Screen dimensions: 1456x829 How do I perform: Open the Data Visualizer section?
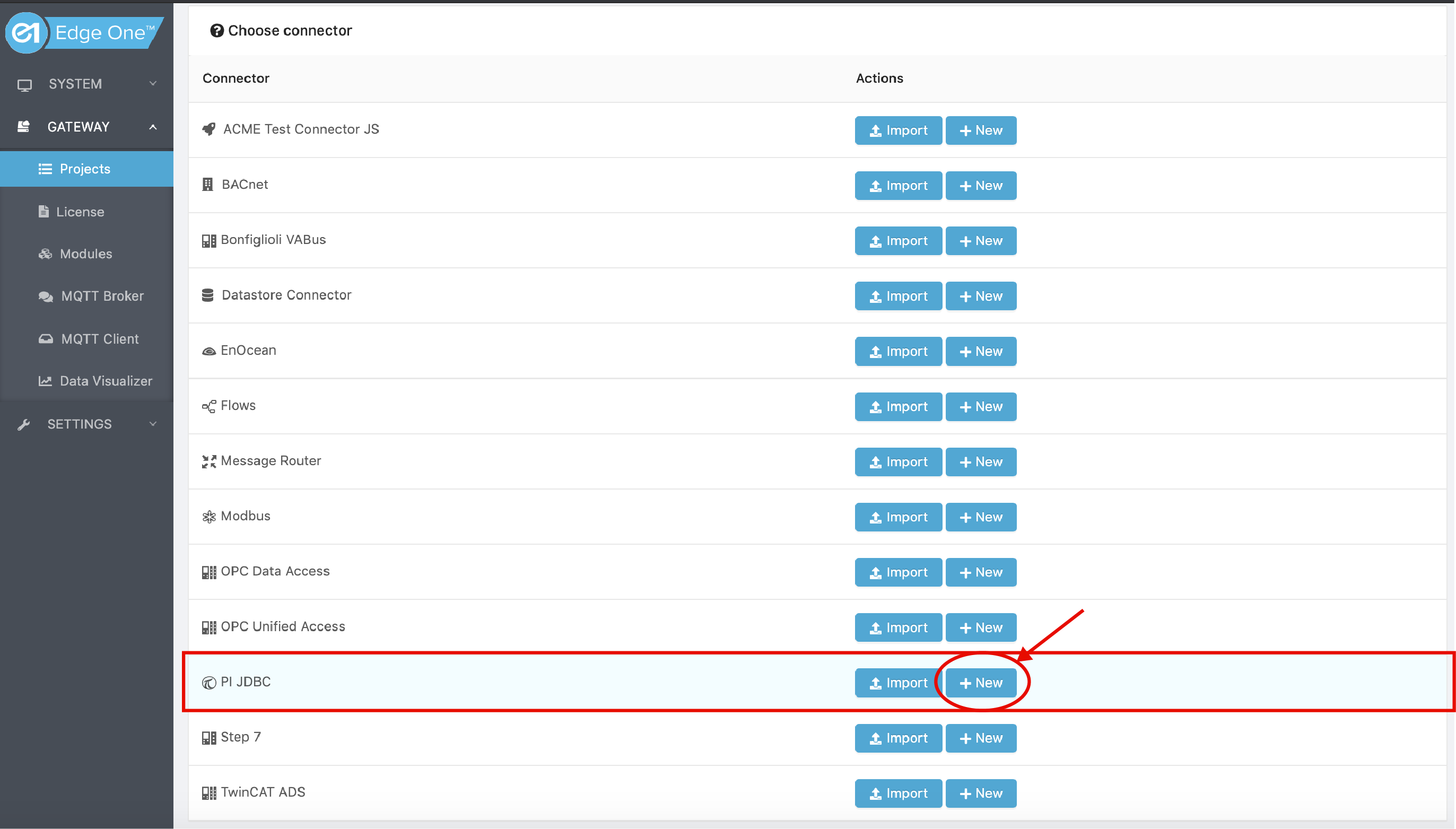tap(105, 381)
